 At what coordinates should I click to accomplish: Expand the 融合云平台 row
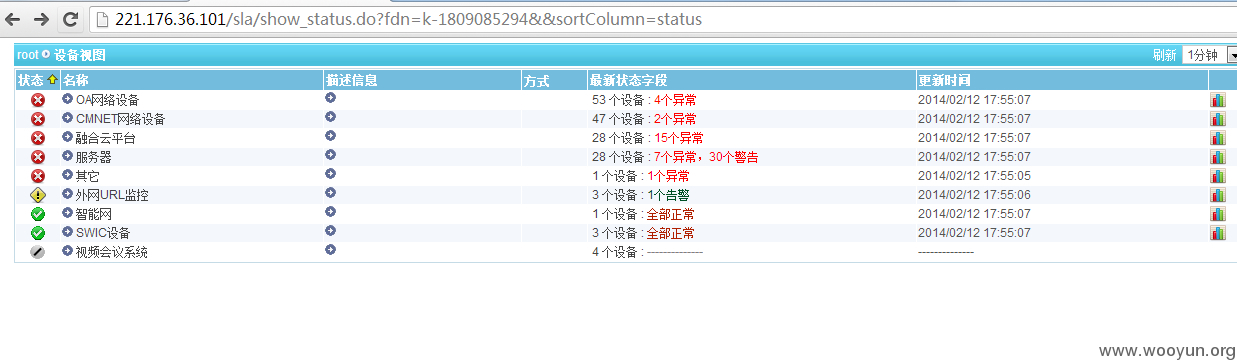click(x=68, y=137)
